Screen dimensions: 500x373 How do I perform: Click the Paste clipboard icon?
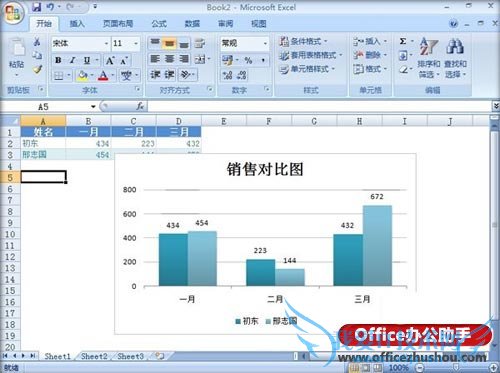point(17,47)
